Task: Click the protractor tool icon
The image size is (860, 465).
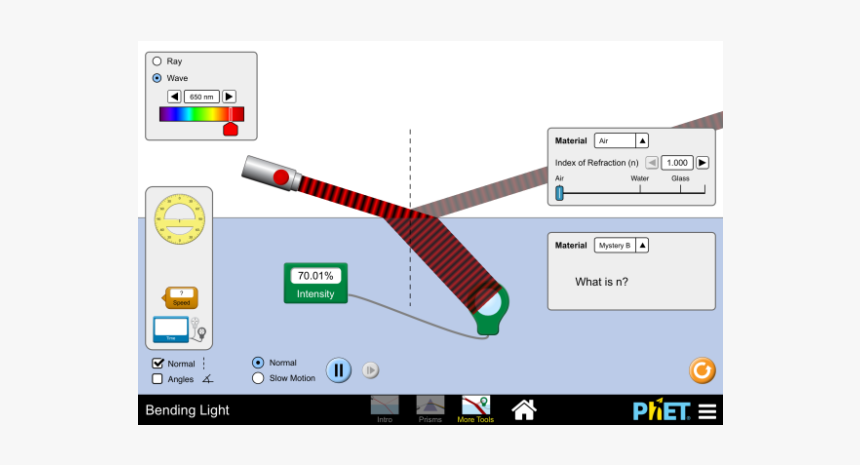Action: point(180,219)
